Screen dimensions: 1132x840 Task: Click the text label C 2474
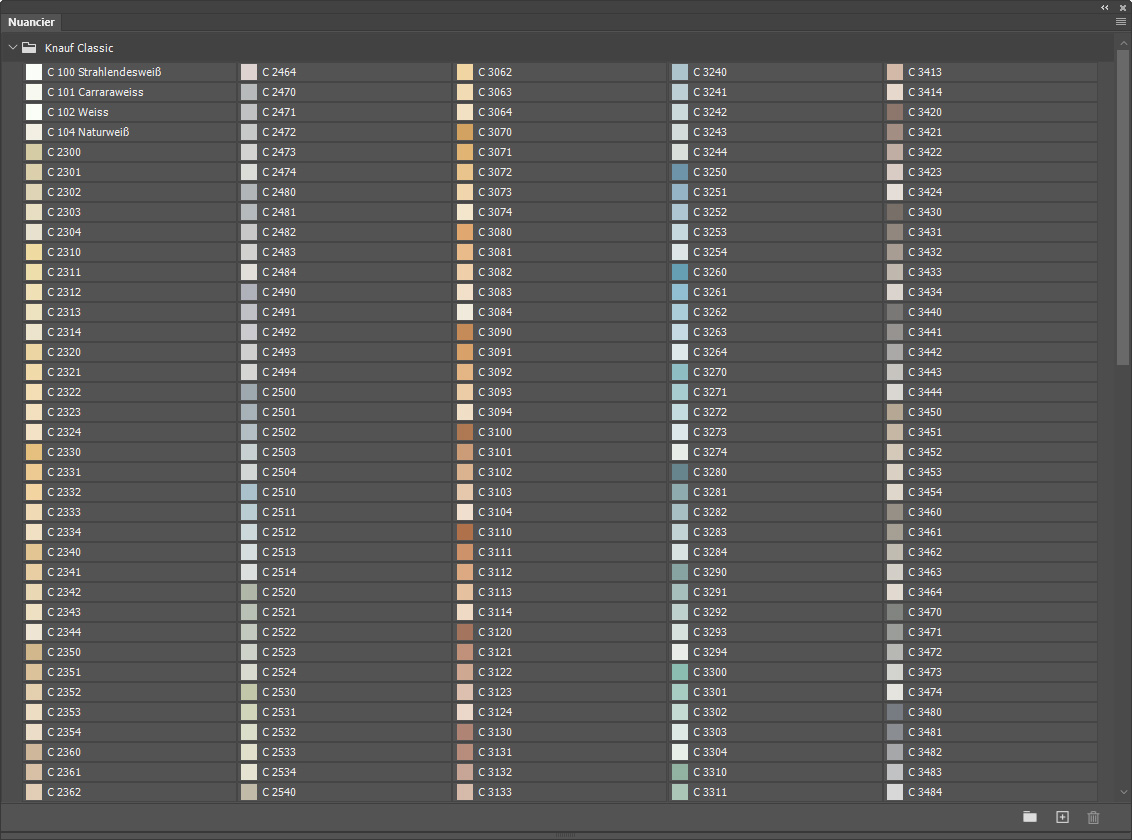(279, 172)
